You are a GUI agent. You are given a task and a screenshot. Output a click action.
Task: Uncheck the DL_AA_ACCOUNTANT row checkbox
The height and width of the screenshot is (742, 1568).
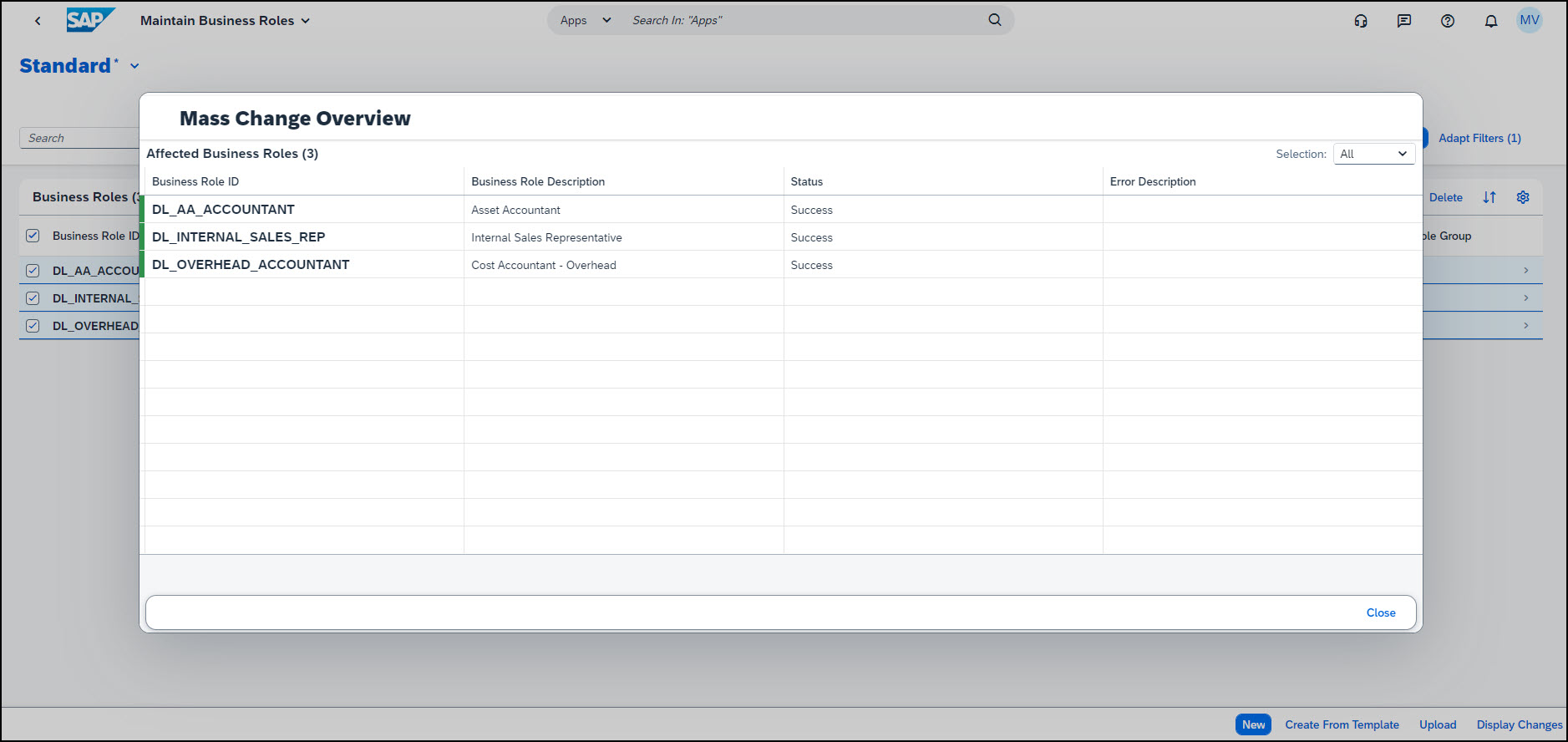pyautogui.click(x=33, y=271)
